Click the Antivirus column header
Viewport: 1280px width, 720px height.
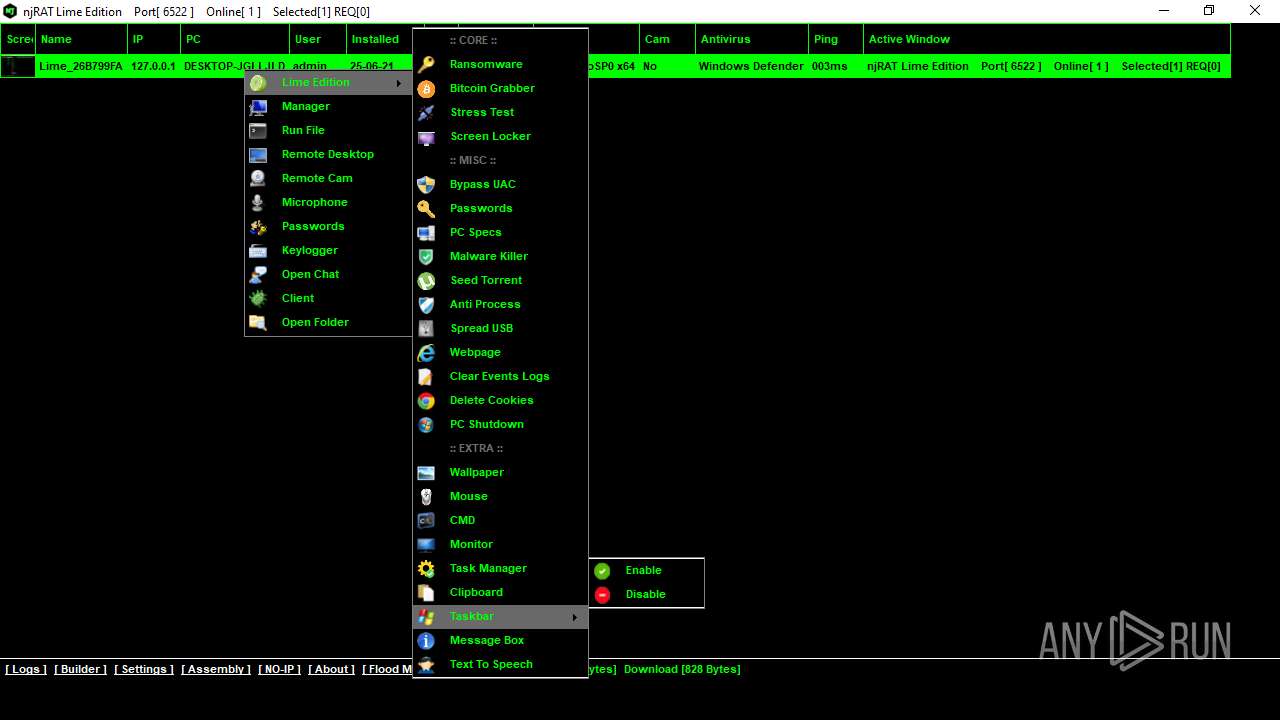752,39
